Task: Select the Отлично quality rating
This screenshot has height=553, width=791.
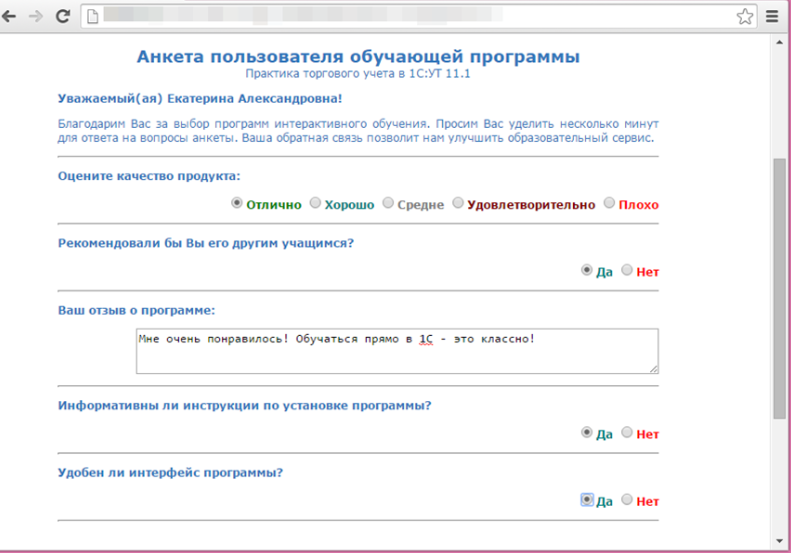Action: (x=237, y=203)
